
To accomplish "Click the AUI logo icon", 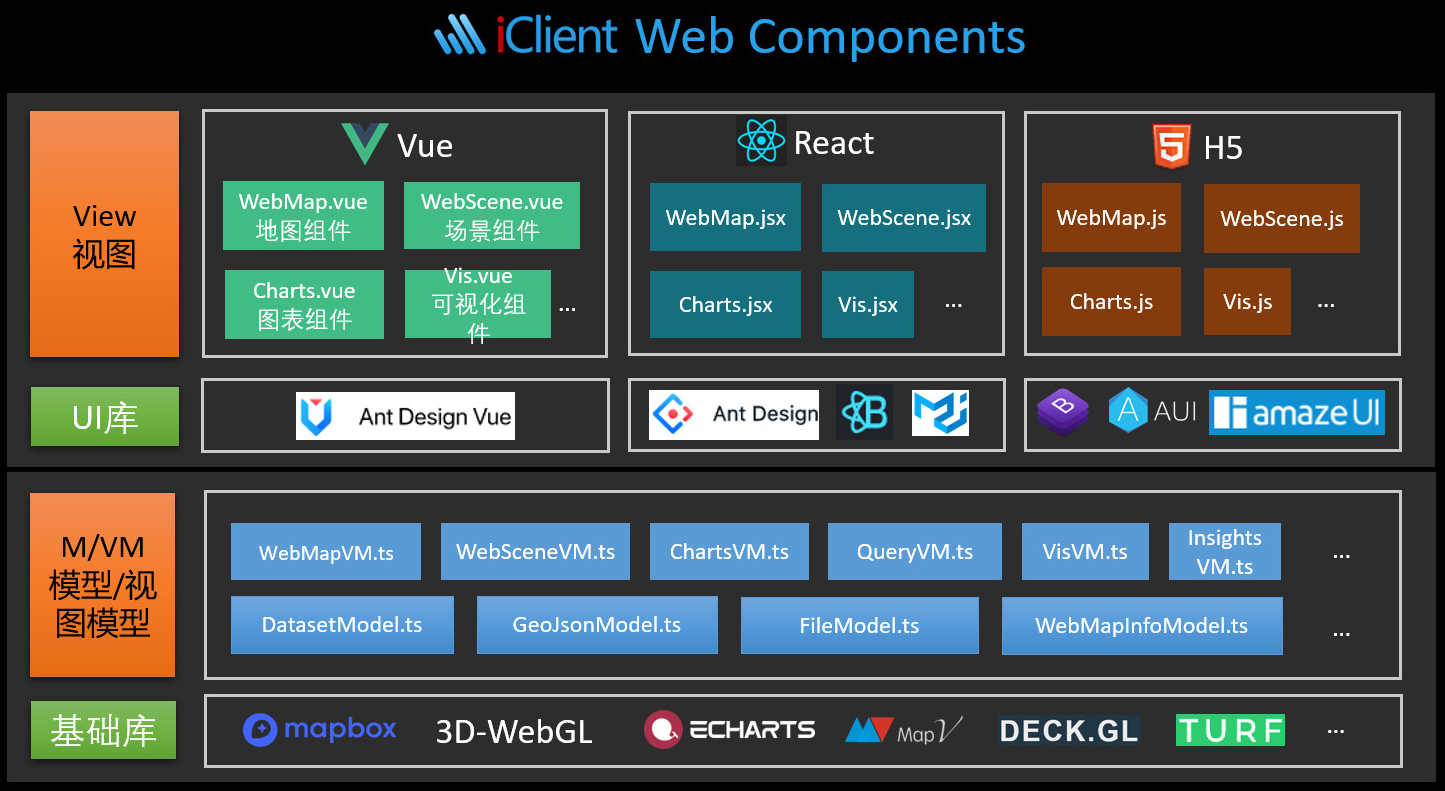I will pyautogui.click(x=1152, y=411).
